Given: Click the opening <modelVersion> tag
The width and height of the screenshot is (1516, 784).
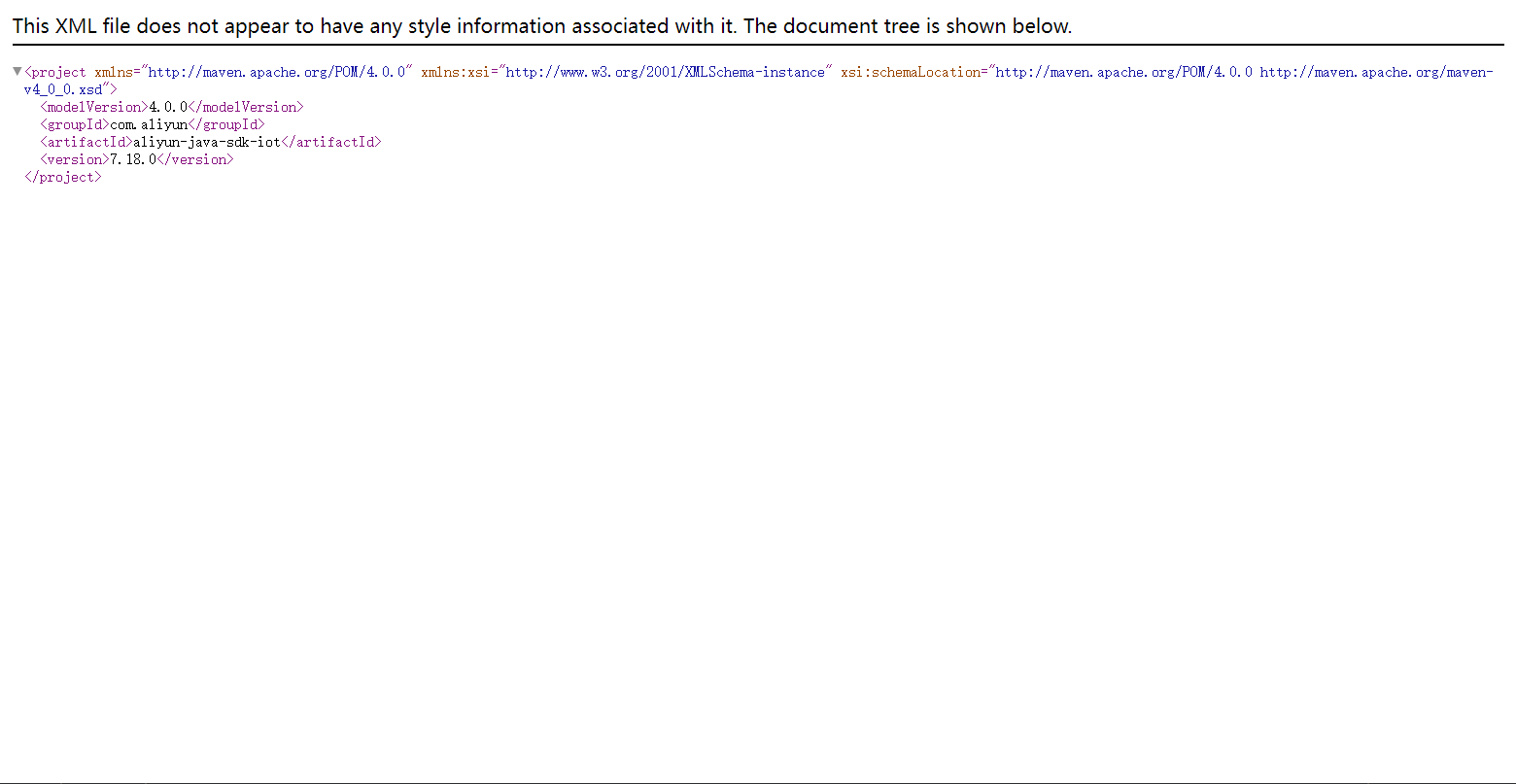Looking at the screenshot, I should [x=94, y=107].
